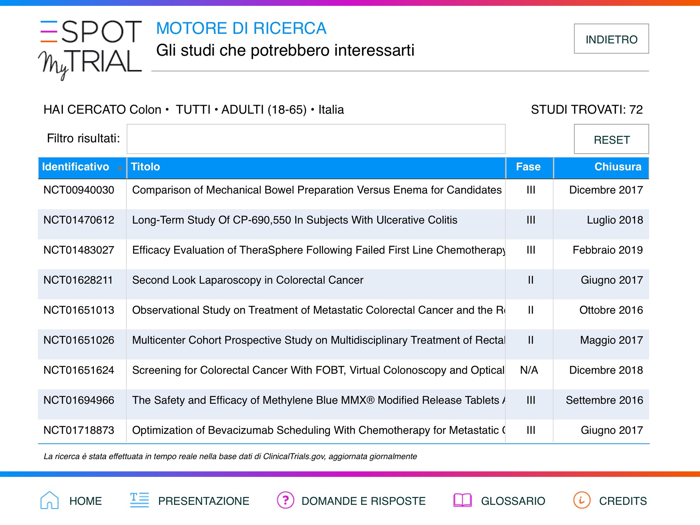Open title Safety and Efficacy of Methylene Blue
700x525 pixels.
pyautogui.click(x=318, y=400)
